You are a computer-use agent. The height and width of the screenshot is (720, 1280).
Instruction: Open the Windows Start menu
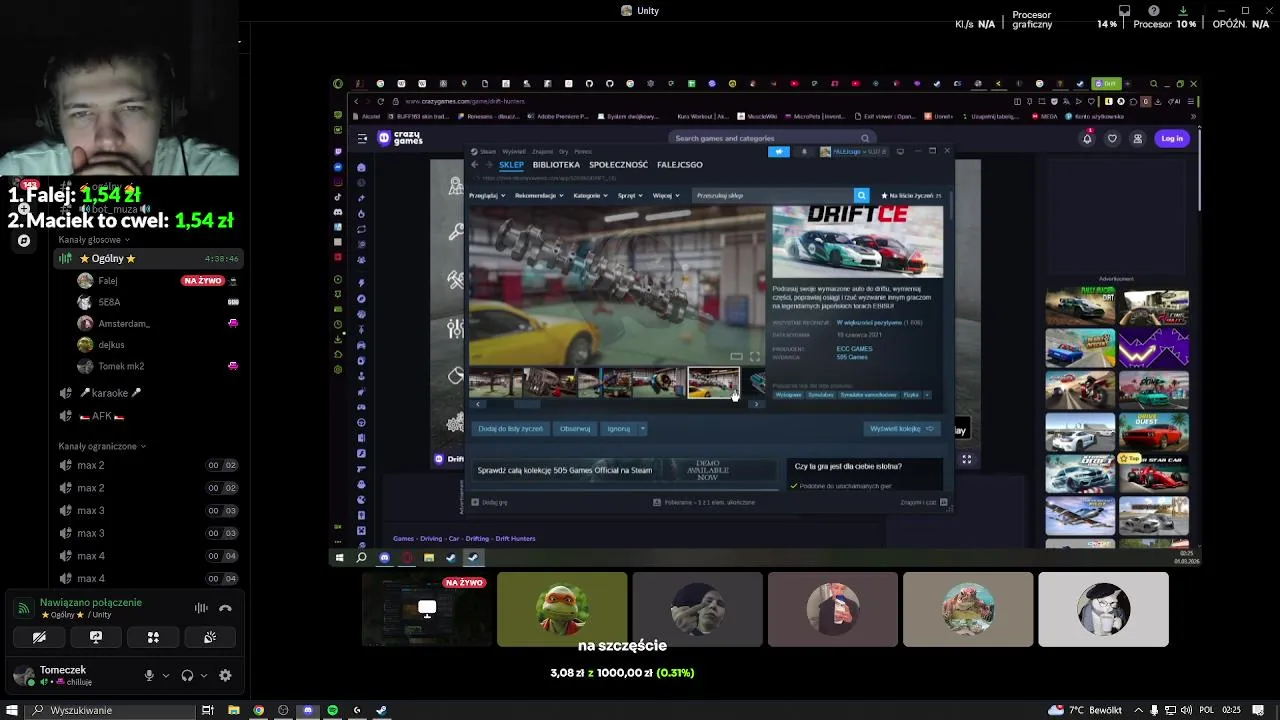click(12, 710)
